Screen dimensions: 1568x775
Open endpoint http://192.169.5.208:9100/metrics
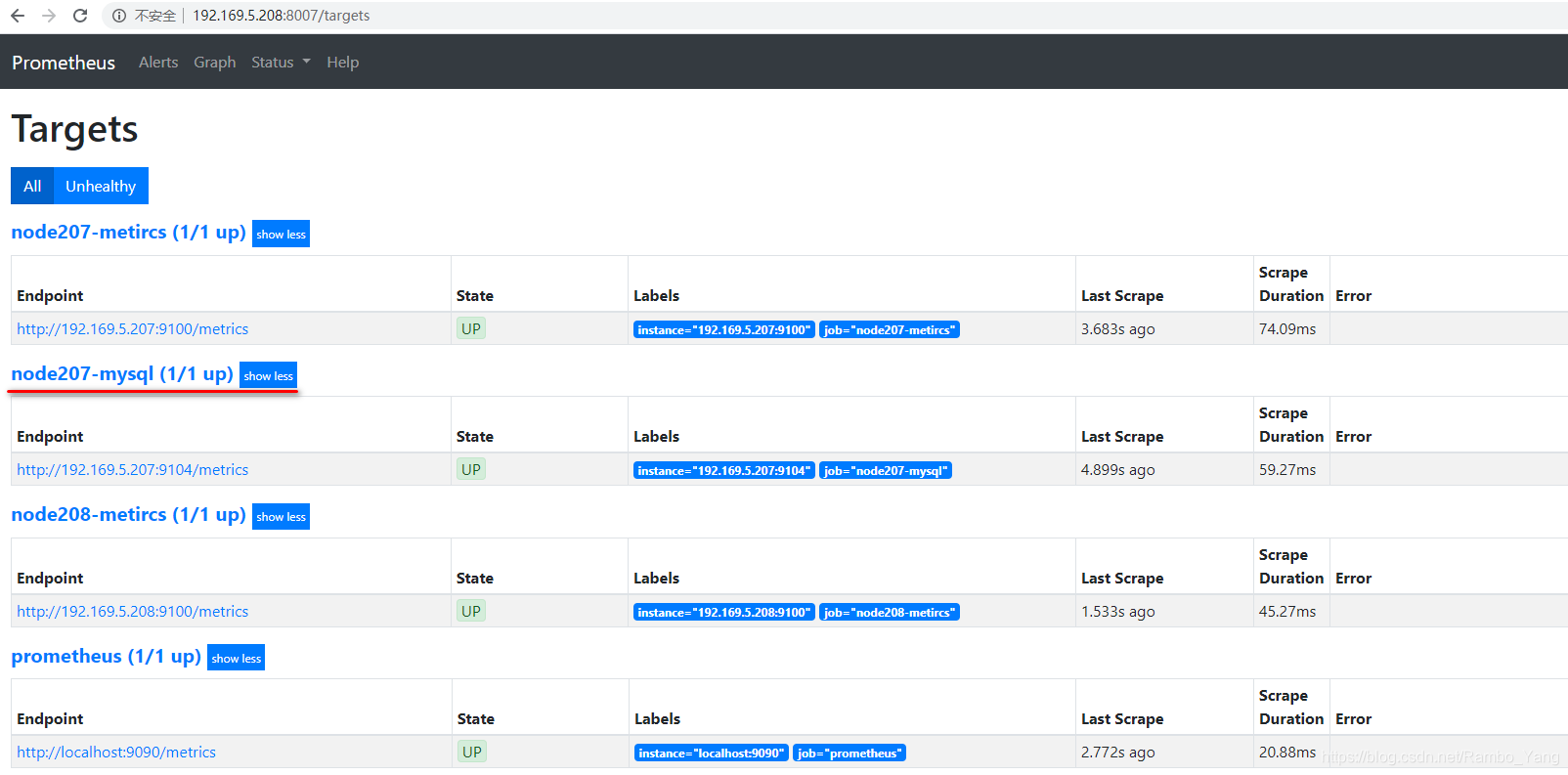[132, 612]
